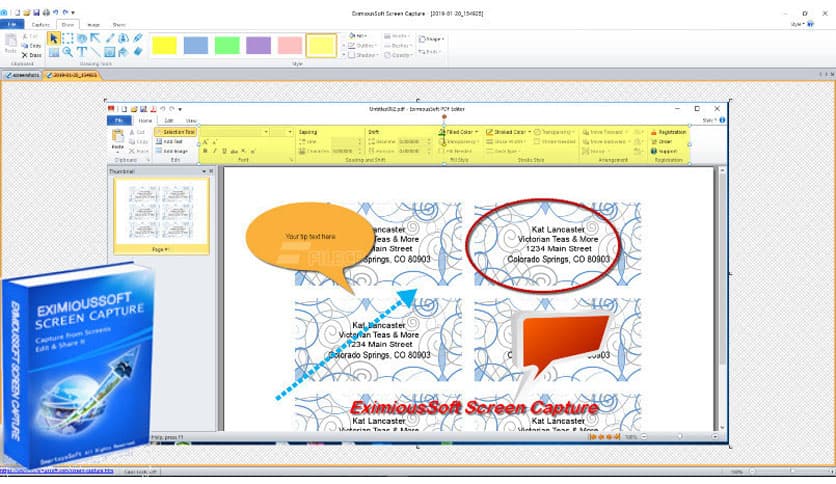Viewport: 836px width, 484px height.
Task: Open the Fill dropdown in Style group
Action: (358, 36)
